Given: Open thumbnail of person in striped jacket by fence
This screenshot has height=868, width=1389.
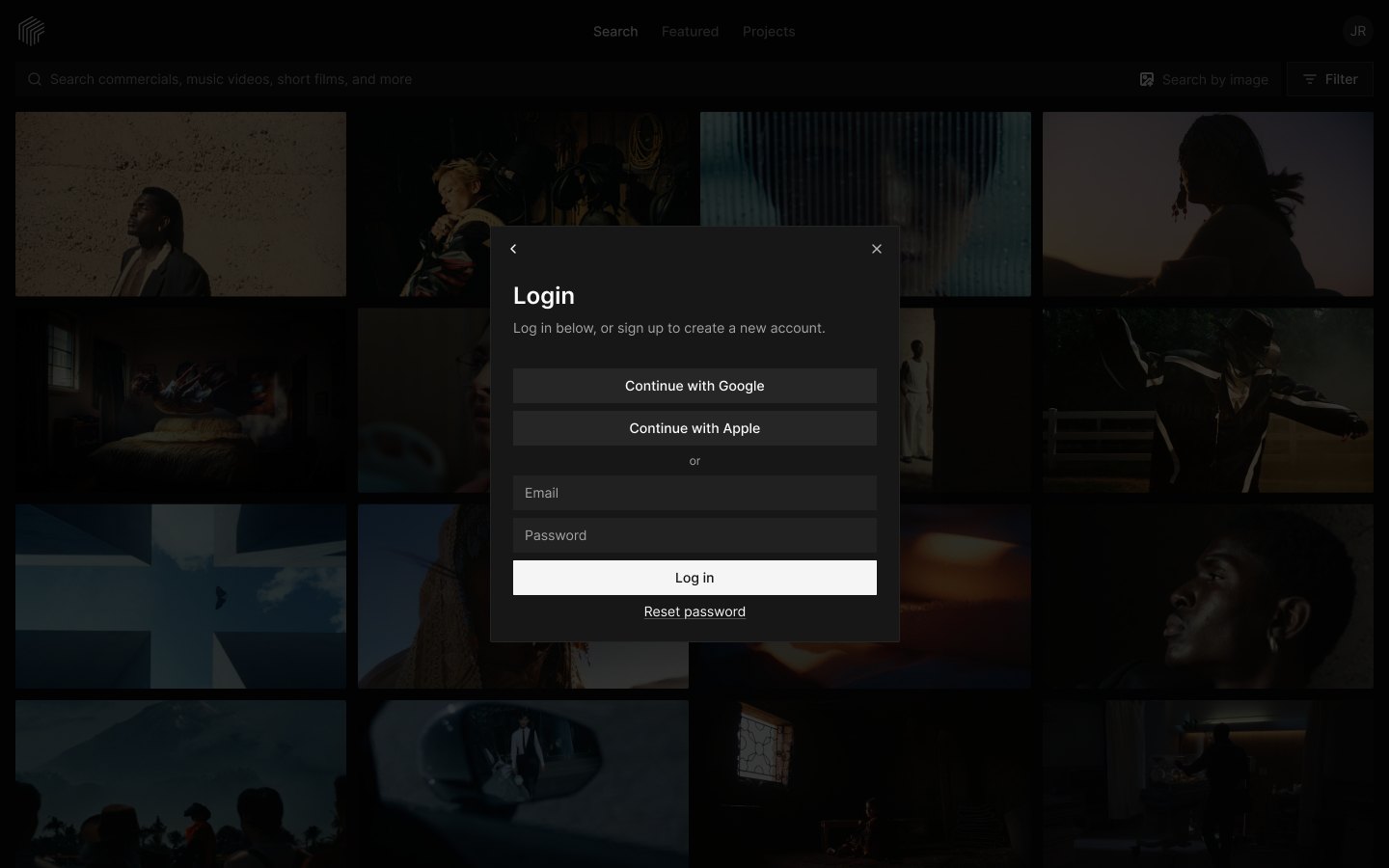Looking at the screenshot, I should 1208,400.
